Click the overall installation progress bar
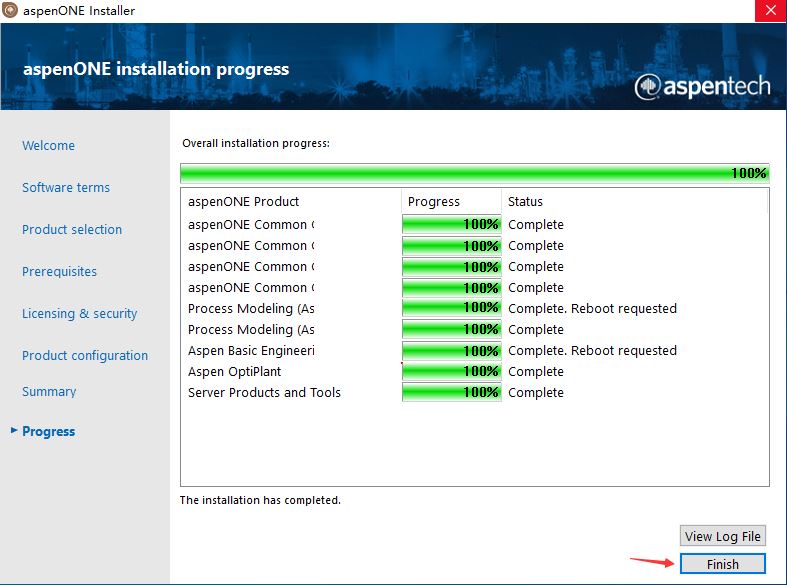787x585 pixels. pos(474,173)
